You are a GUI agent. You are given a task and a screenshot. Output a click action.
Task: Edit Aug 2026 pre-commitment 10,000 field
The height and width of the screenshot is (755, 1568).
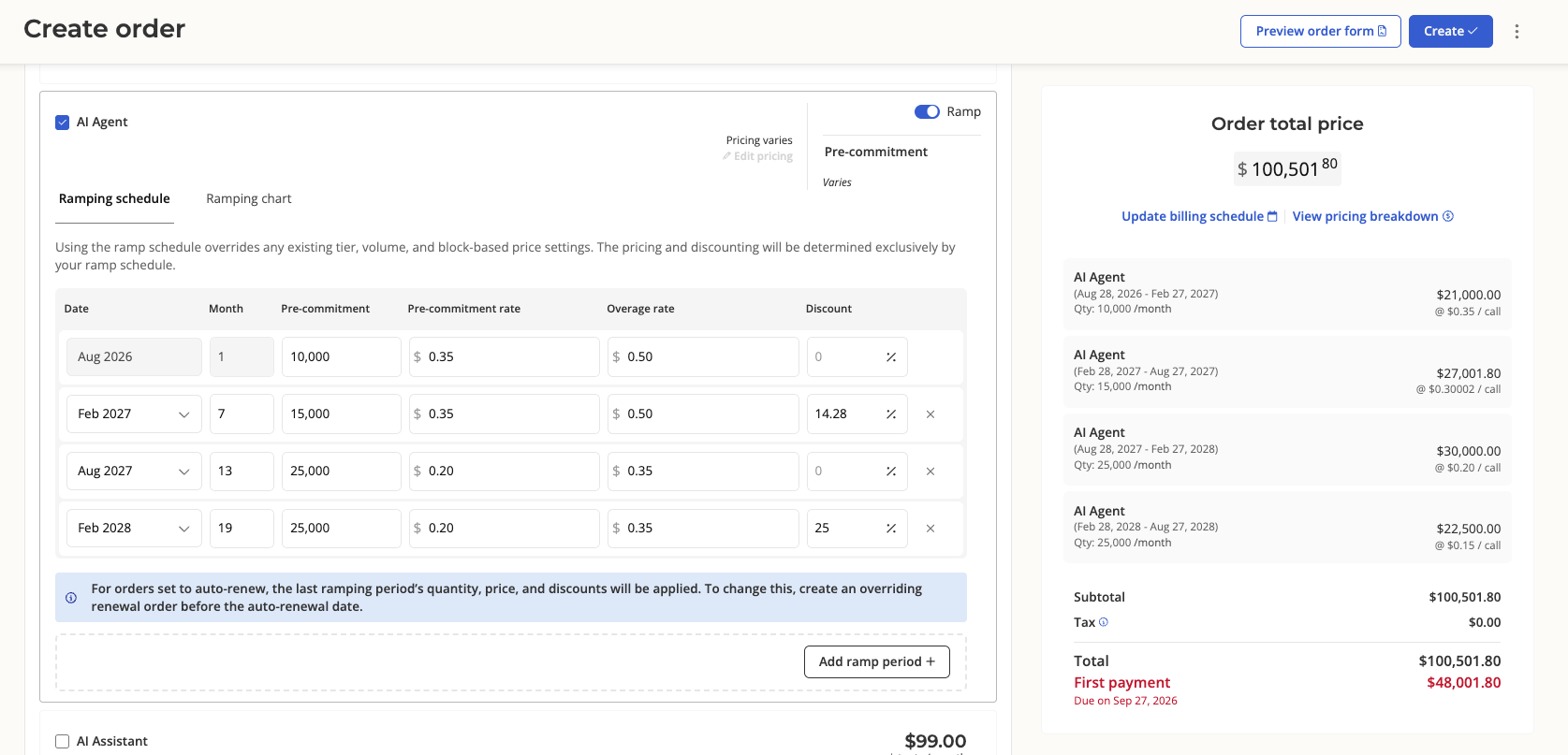(341, 356)
